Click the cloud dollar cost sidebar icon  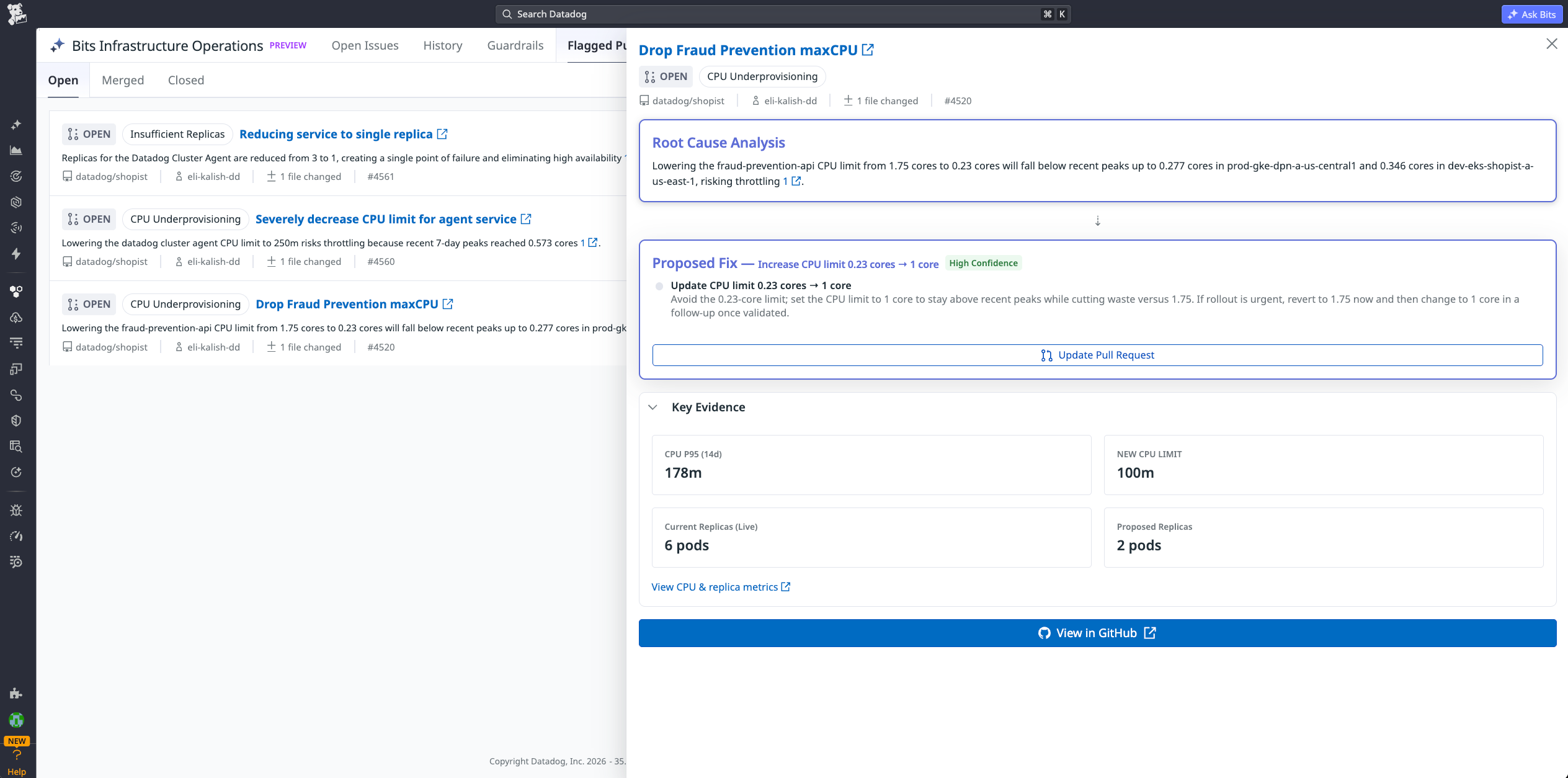click(x=17, y=318)
